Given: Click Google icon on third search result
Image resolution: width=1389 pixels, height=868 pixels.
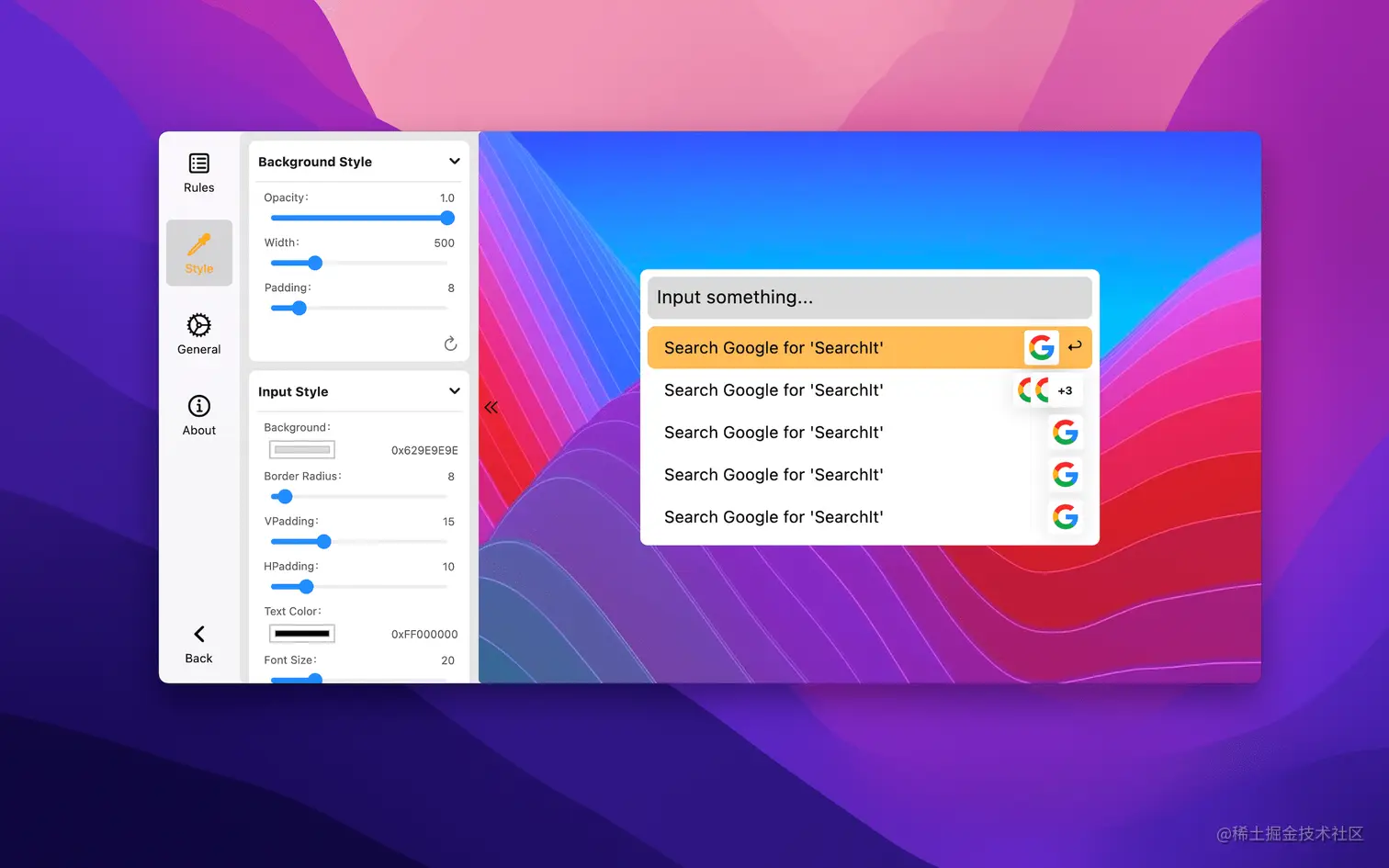Looking at the screenshot, I should pyautogui.click(x=1066, y=432).
